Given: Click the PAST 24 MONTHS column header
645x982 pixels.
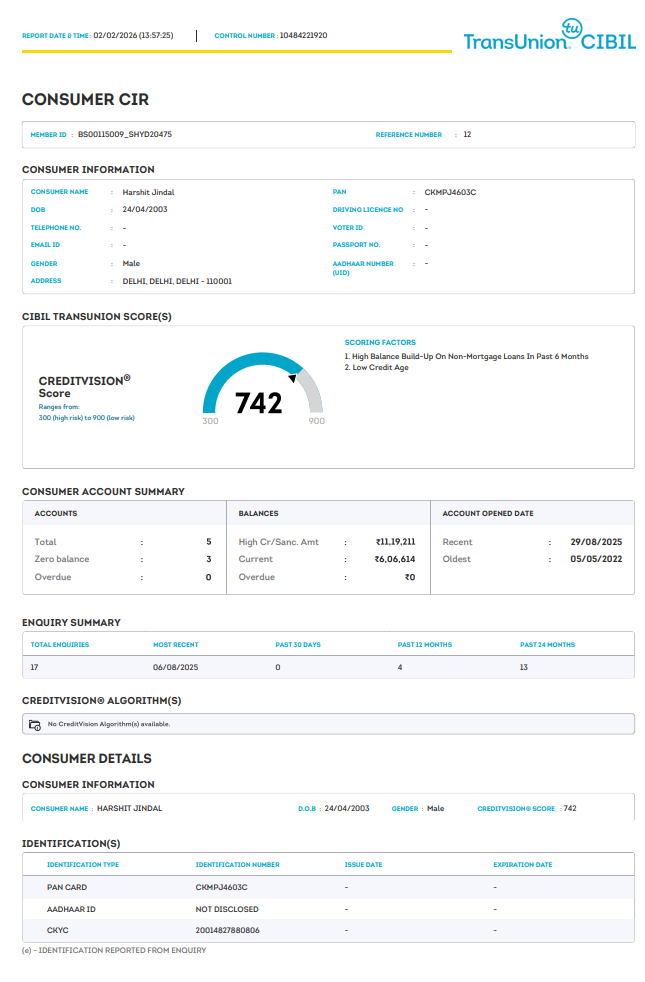Looking at the screenshot, I should click(547, 645).
